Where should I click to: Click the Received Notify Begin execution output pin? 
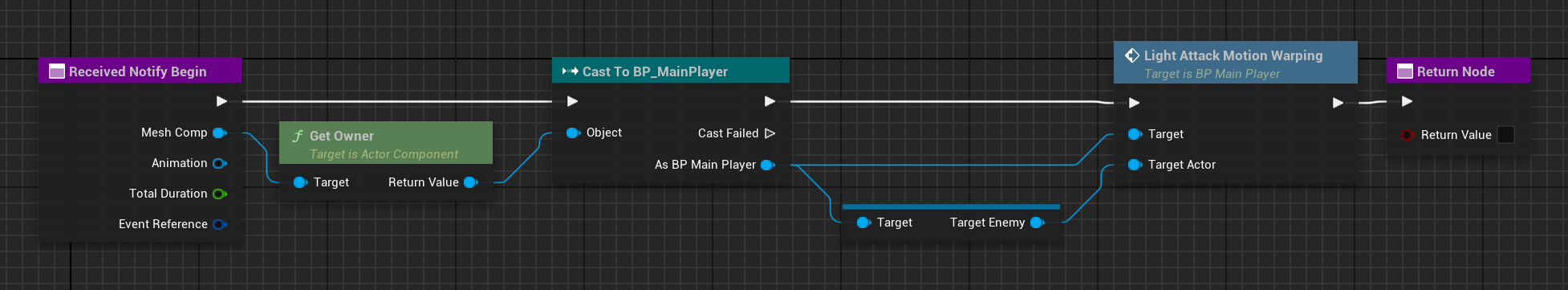(x=221, y=101)
